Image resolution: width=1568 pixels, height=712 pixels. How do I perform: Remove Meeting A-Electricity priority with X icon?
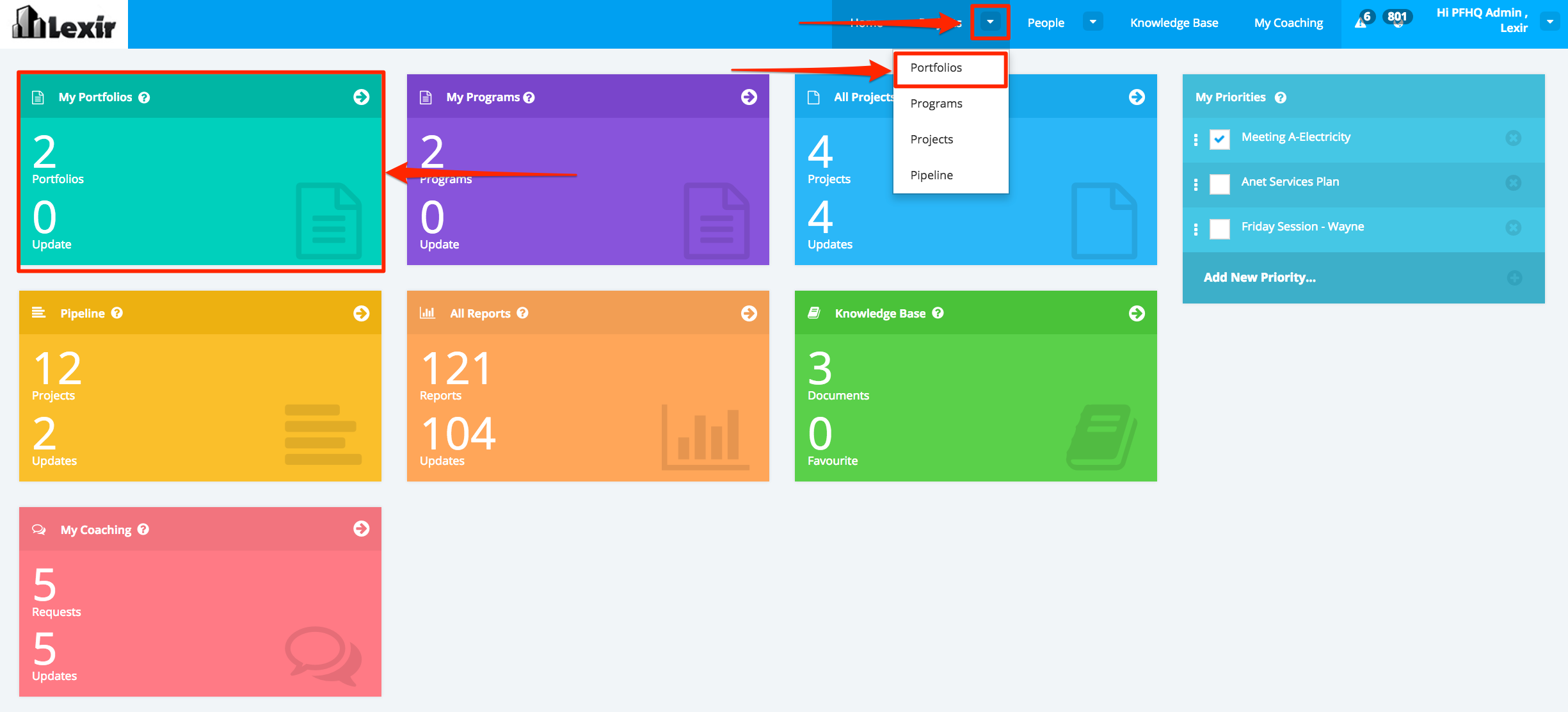1513,138
